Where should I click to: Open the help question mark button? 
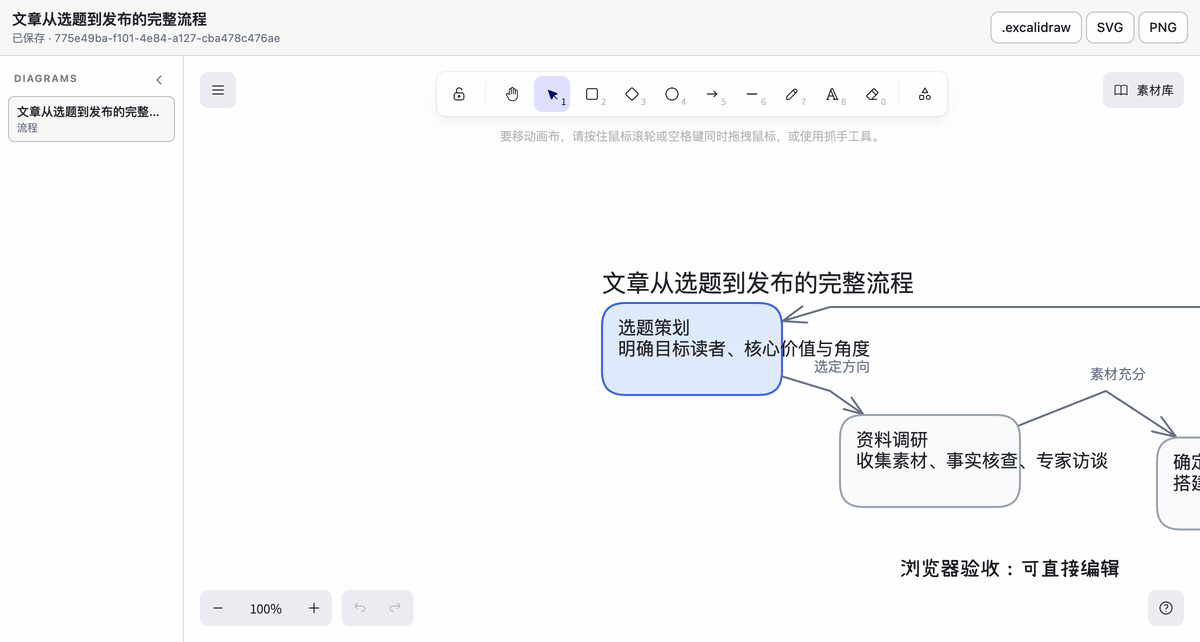[1165, 608]
